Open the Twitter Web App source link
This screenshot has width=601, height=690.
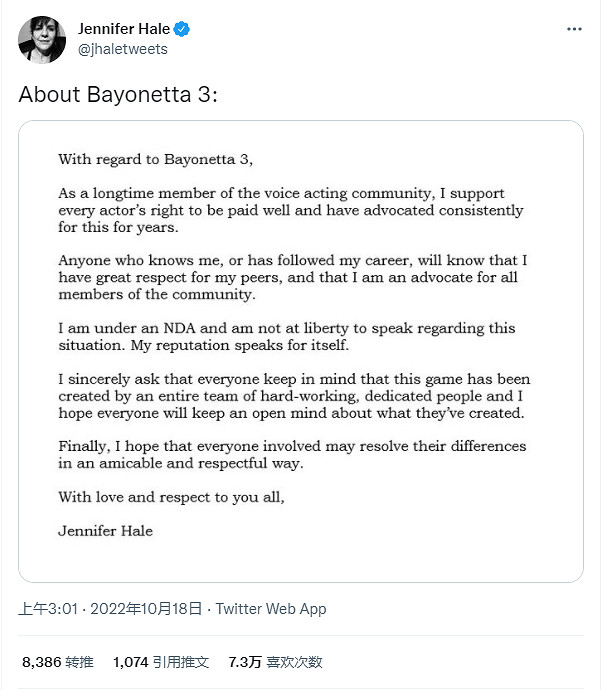pos(271,608)
